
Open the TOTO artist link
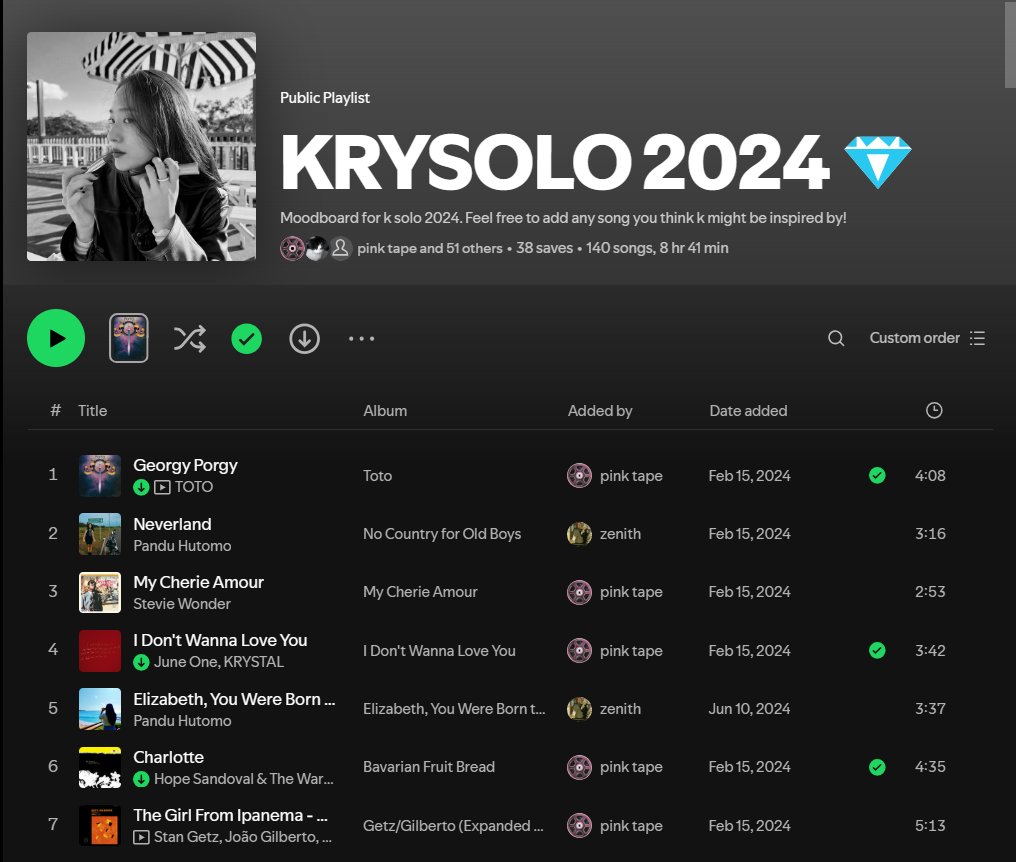pos(194,487)
